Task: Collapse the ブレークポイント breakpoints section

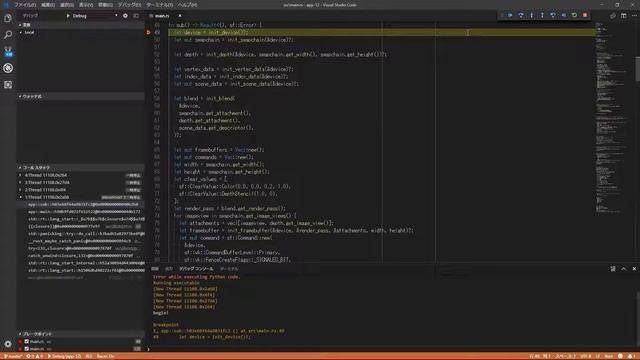Action: (x=80, y=334)
